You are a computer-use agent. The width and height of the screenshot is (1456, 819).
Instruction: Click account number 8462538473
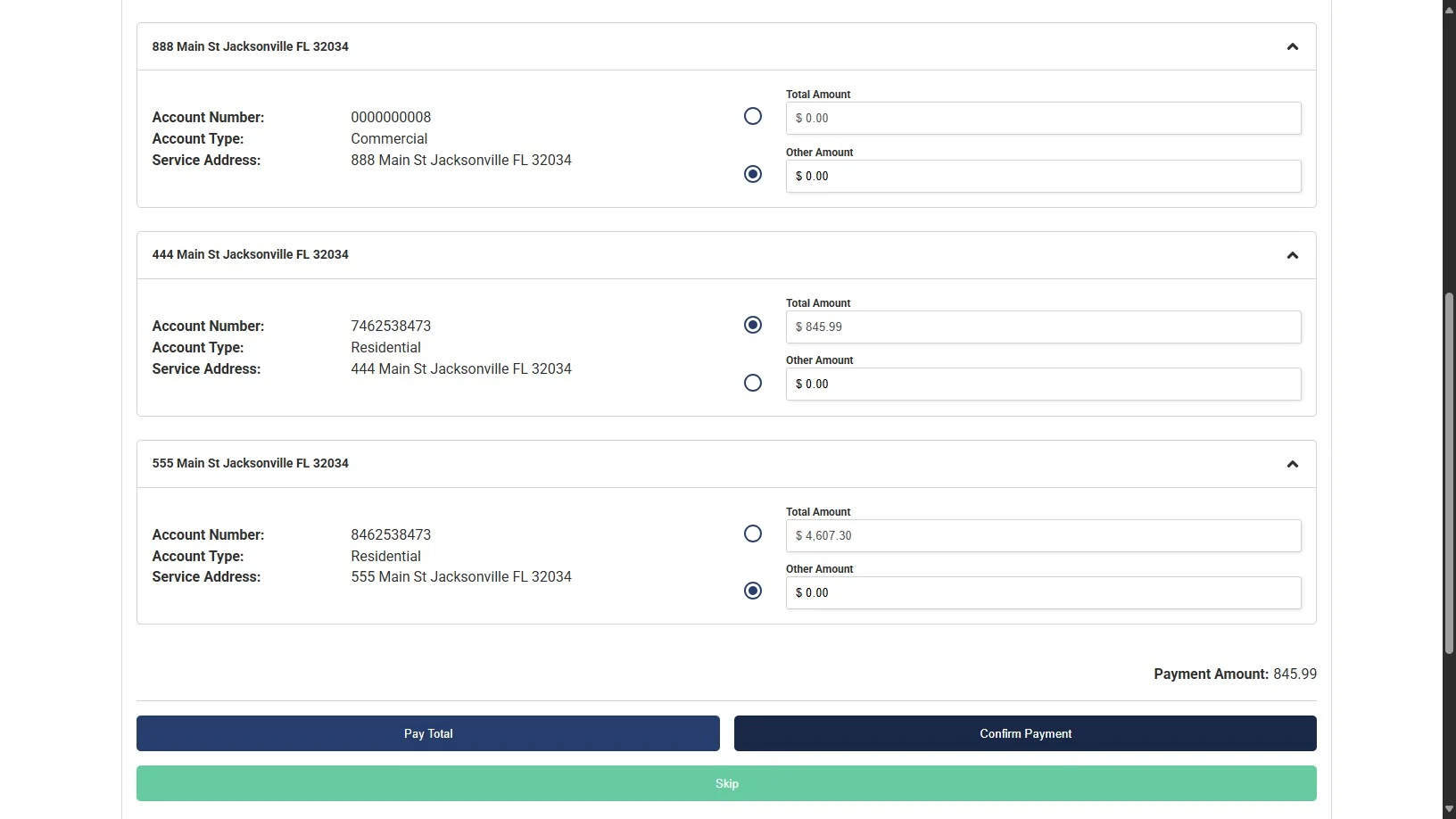pyautogui.click(x=391, y=534)
